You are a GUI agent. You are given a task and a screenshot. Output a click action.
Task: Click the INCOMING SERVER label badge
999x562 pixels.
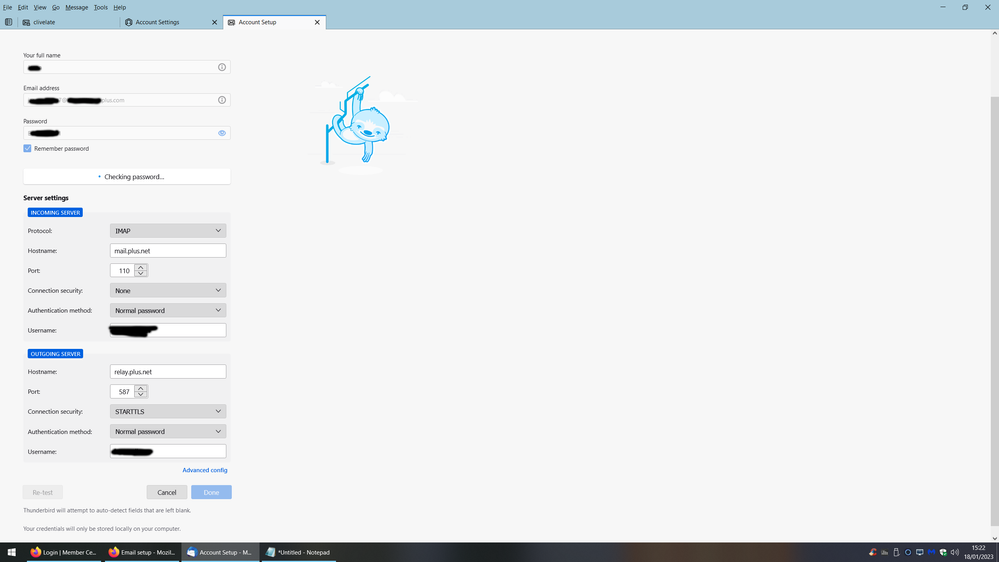(x=55, y=213)
